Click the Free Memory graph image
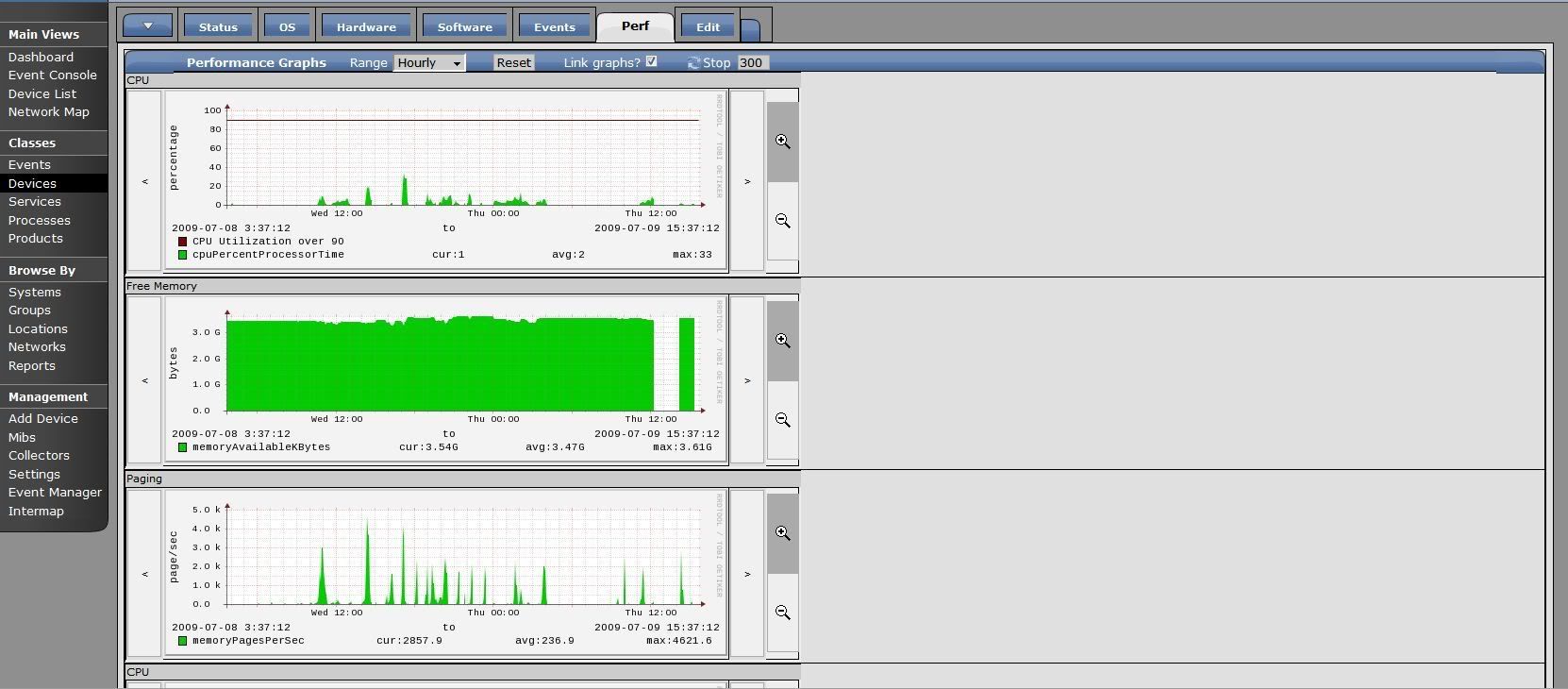This screenshot has width=1568, height=689. click(445, 379)
